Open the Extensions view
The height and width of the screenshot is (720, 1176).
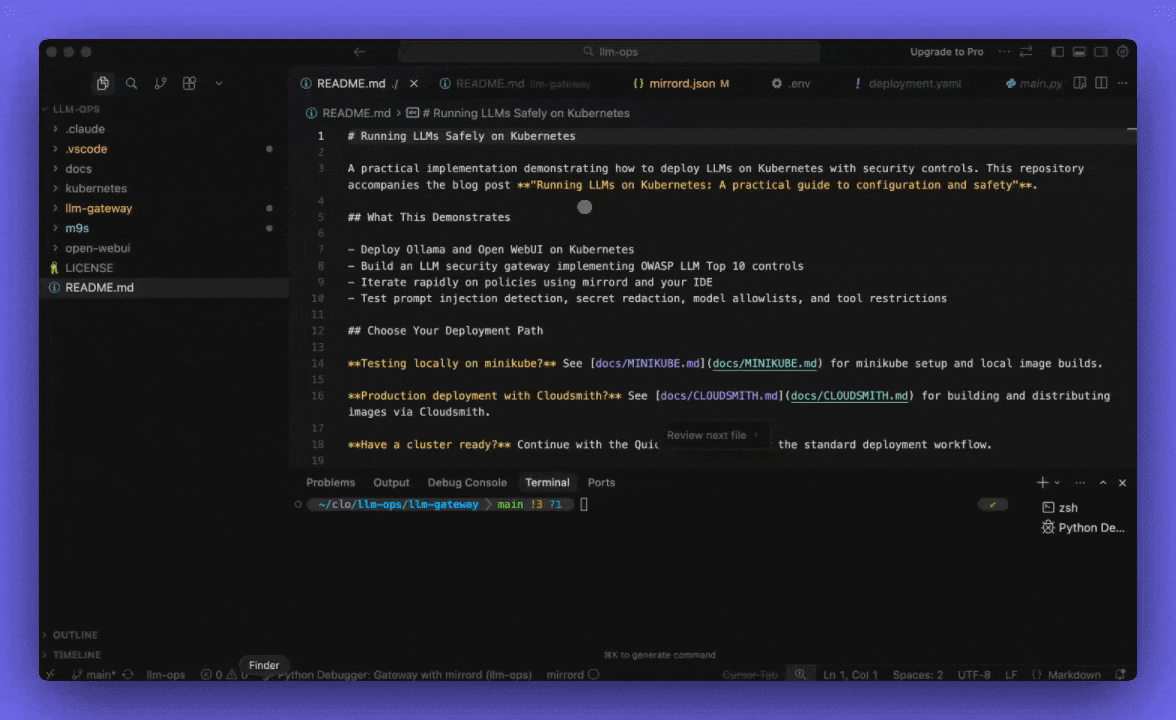(x=188, y=84)
